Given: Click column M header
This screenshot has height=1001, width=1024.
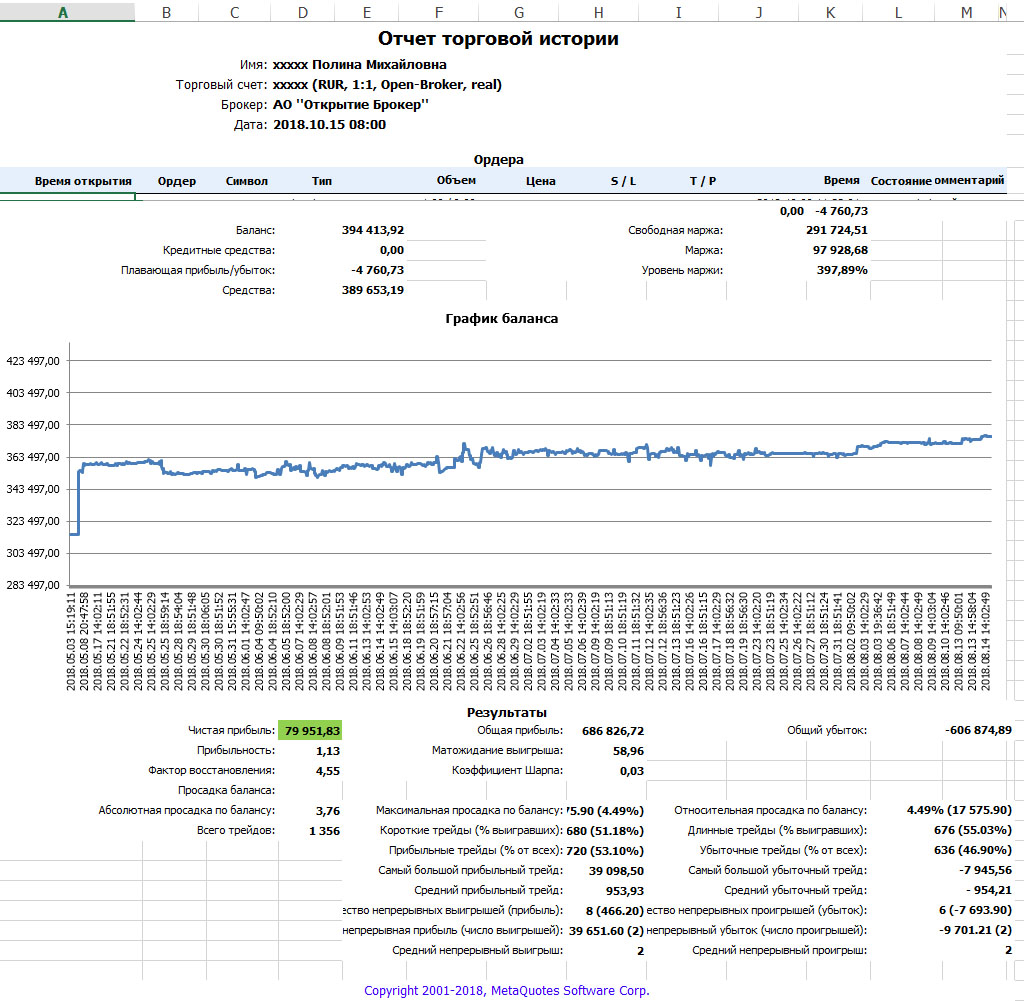Looking at the screenshot, I should coord(966,12).
